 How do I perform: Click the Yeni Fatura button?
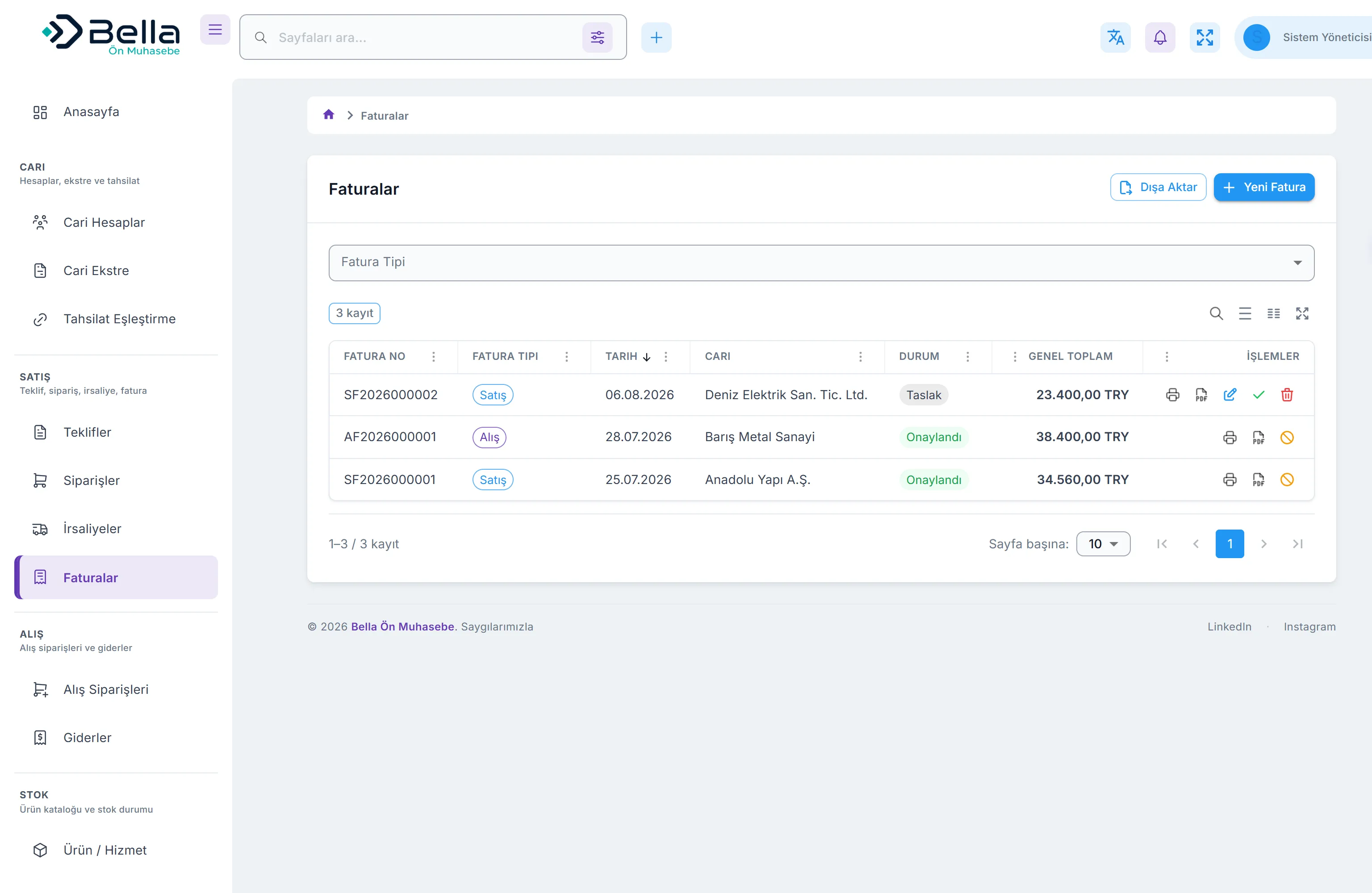[x=1263, y=188]
